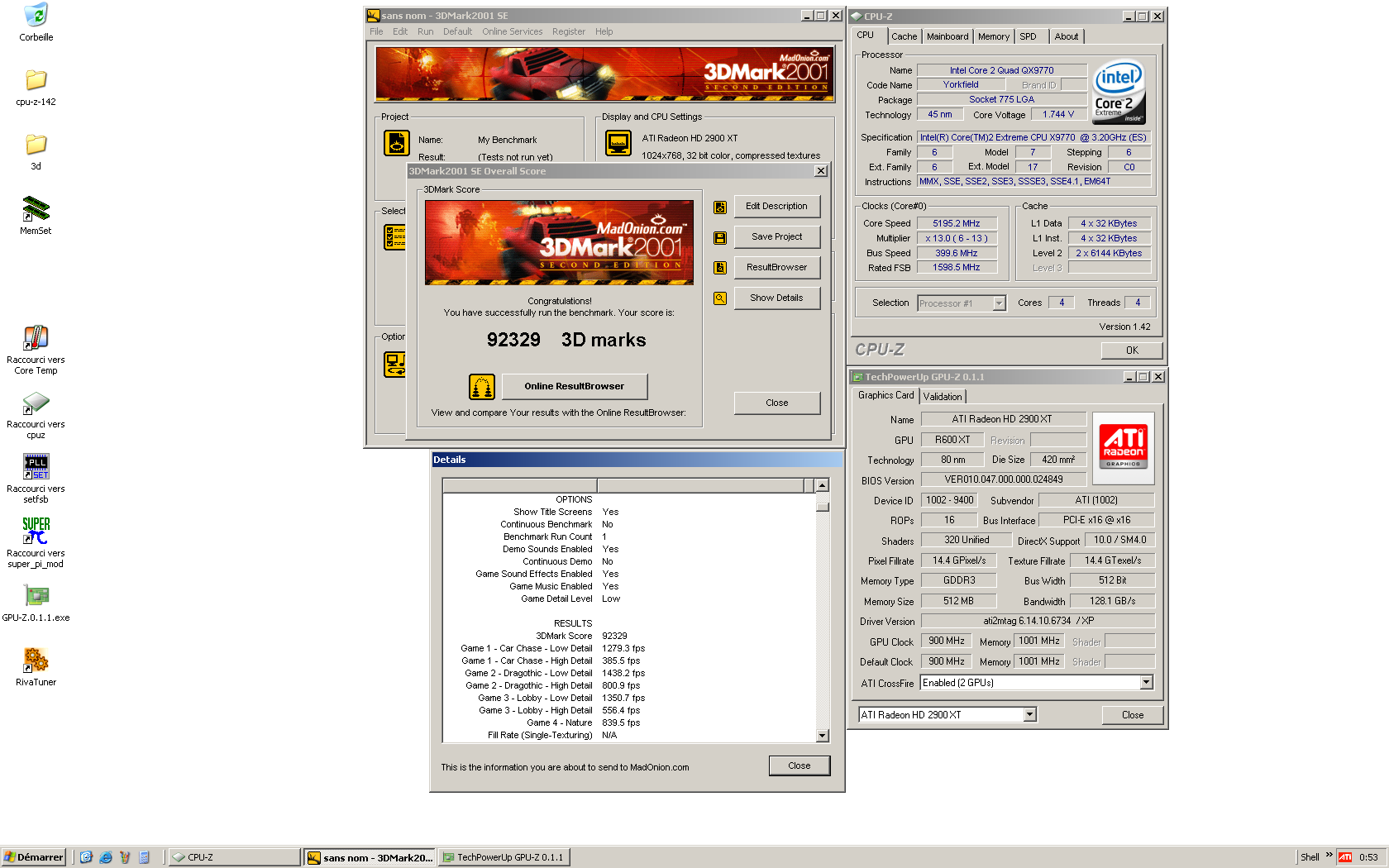Click the Internet Explorer quick launch icon

(x=105, y=857)
